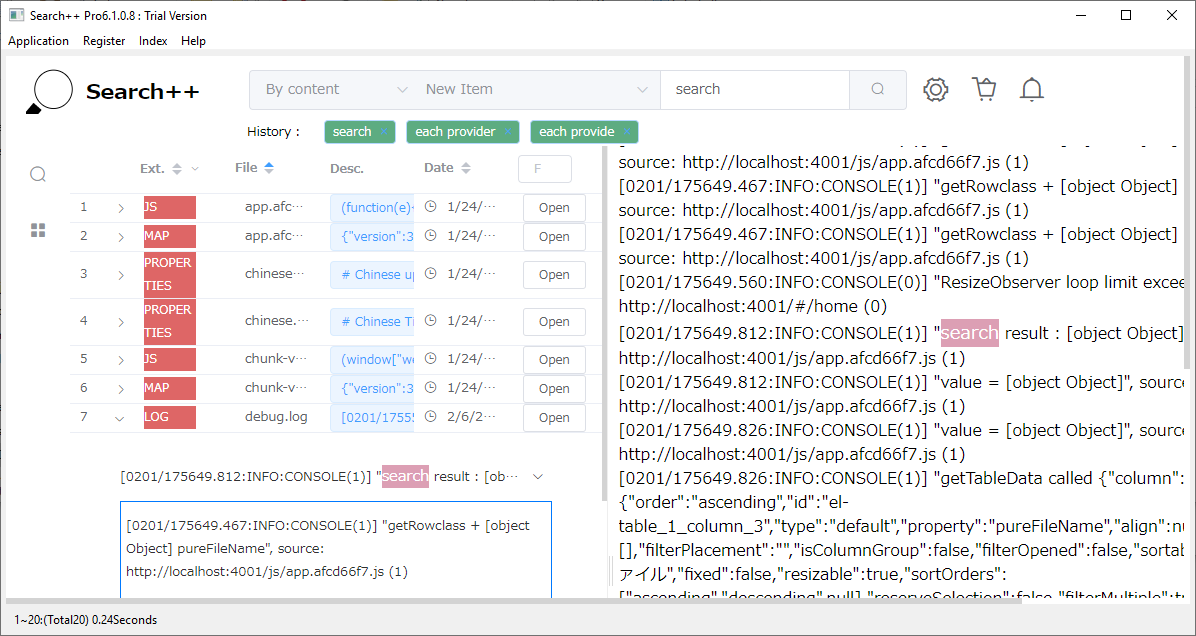Open the 'By content' dropdown
Viewport: 1196px width, 636px height.
click(336, 89)
